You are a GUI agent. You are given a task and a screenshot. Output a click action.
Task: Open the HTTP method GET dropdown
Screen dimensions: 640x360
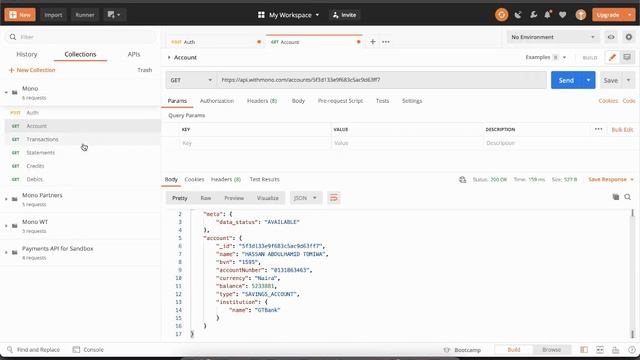click(191, 80)
